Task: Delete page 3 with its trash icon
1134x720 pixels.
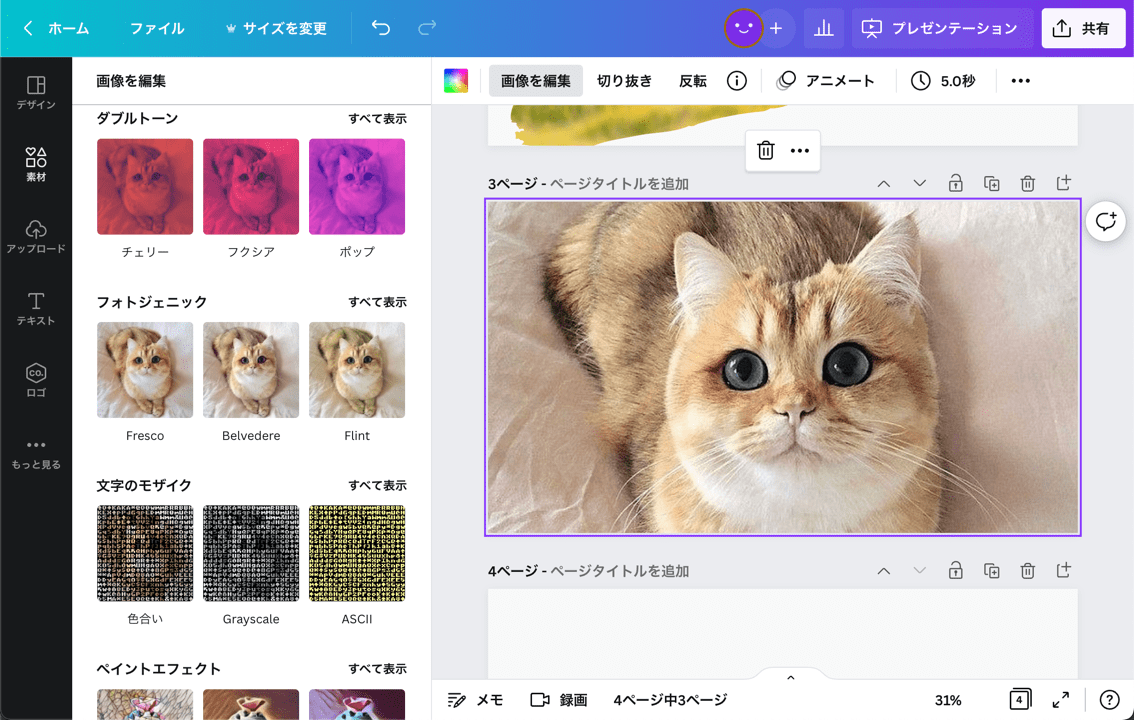Action: tap(1027, 183)
